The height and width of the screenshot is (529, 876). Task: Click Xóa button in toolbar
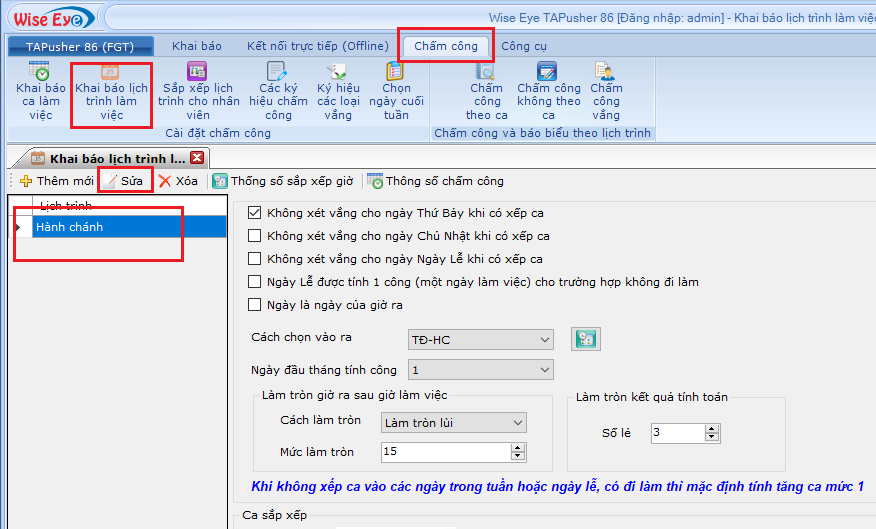point(178,181)
